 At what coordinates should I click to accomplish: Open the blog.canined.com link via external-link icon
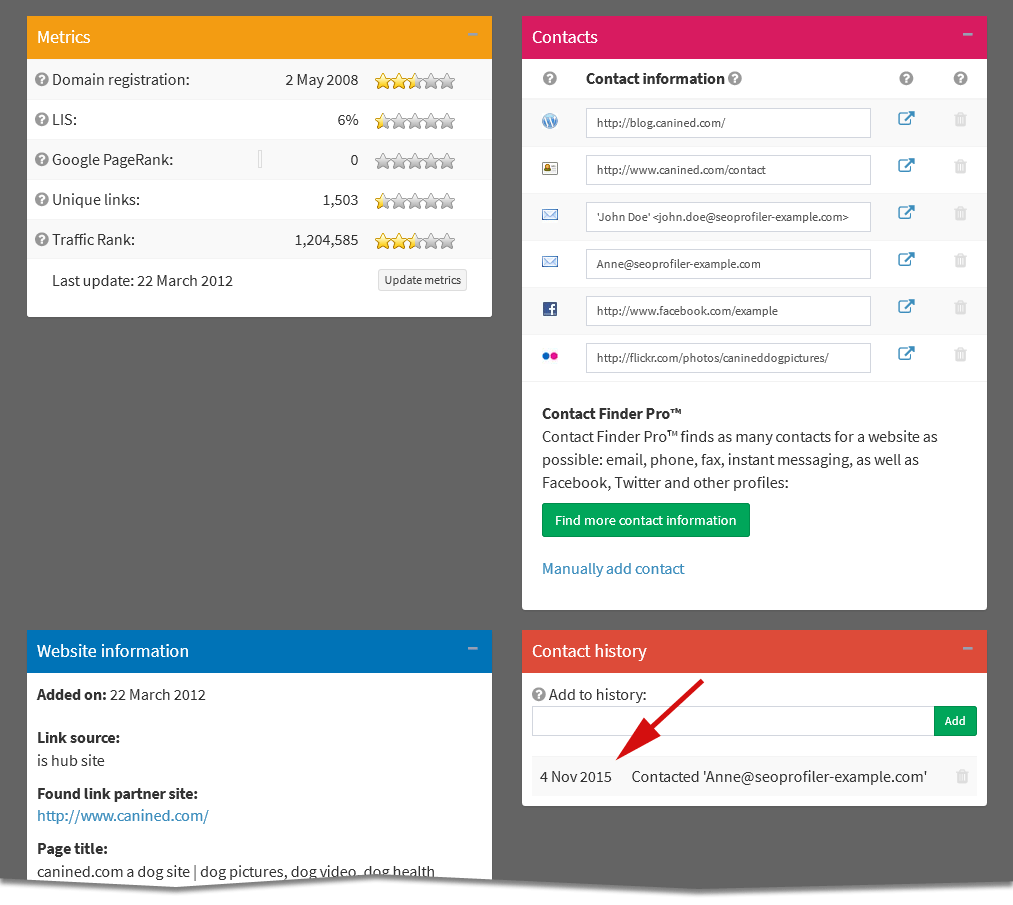point(906,118)
